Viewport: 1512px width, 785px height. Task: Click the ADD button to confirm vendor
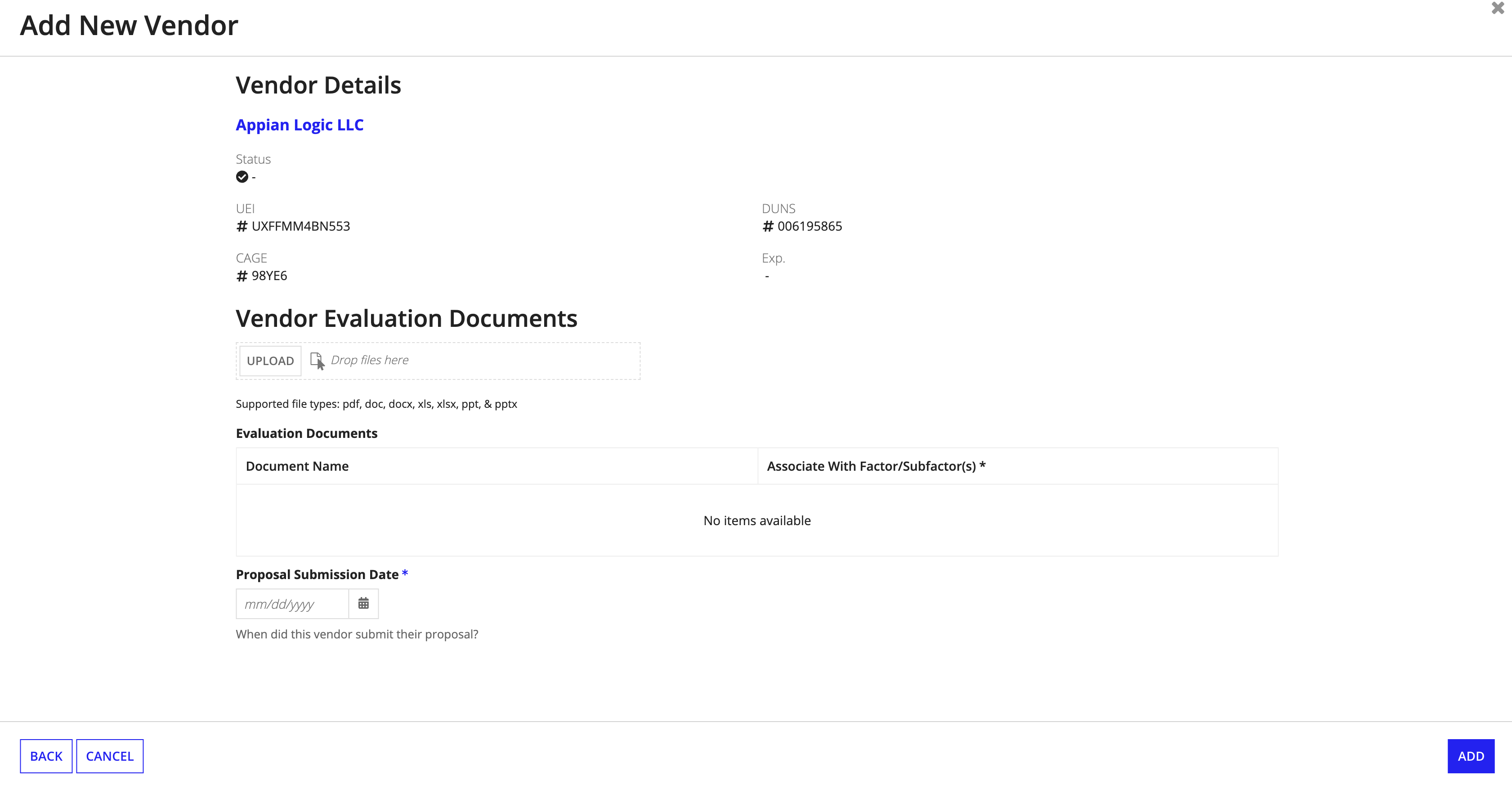coord(1470,756)
